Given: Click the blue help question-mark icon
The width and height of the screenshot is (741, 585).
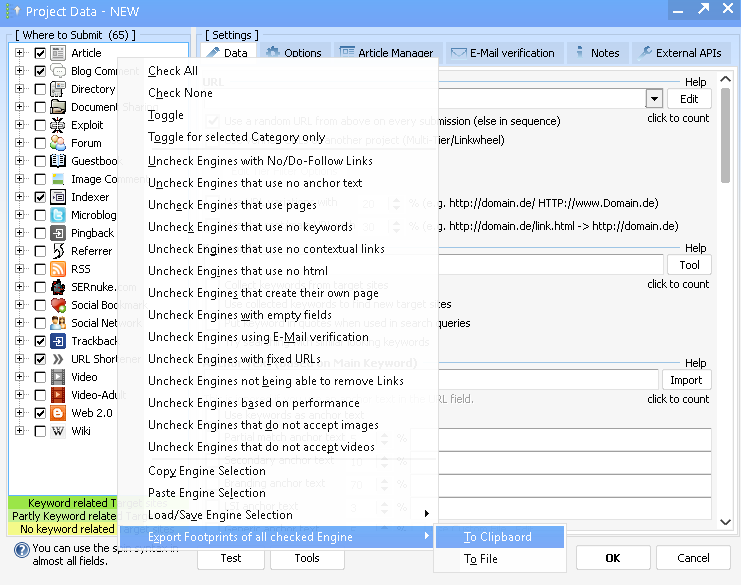Looking at the screenshot, I should (x=21, y=550).
